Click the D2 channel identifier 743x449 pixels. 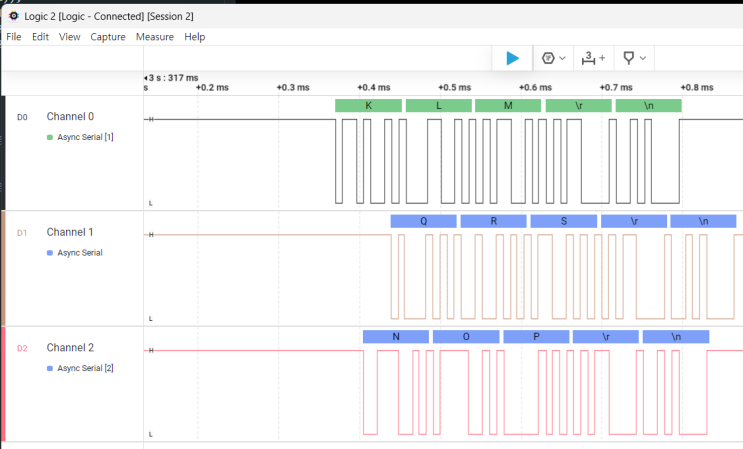pos(22,348)
